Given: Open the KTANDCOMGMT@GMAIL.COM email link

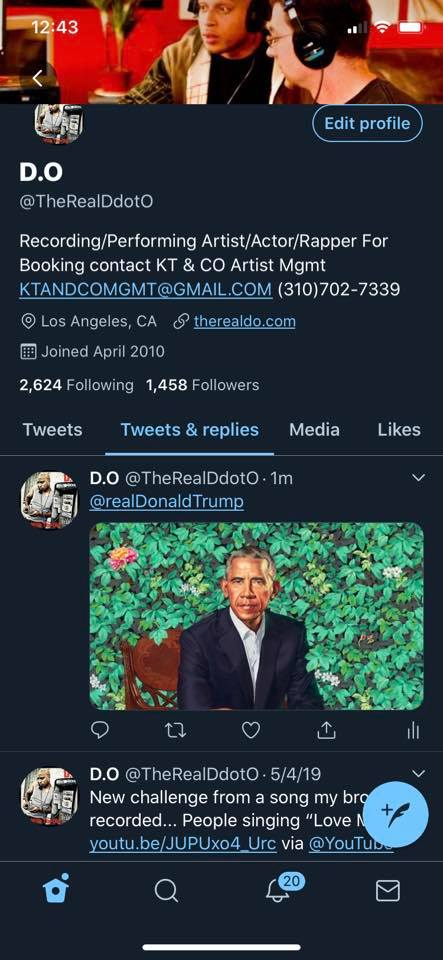Looking at the screenshot, I should click(146, 289).
